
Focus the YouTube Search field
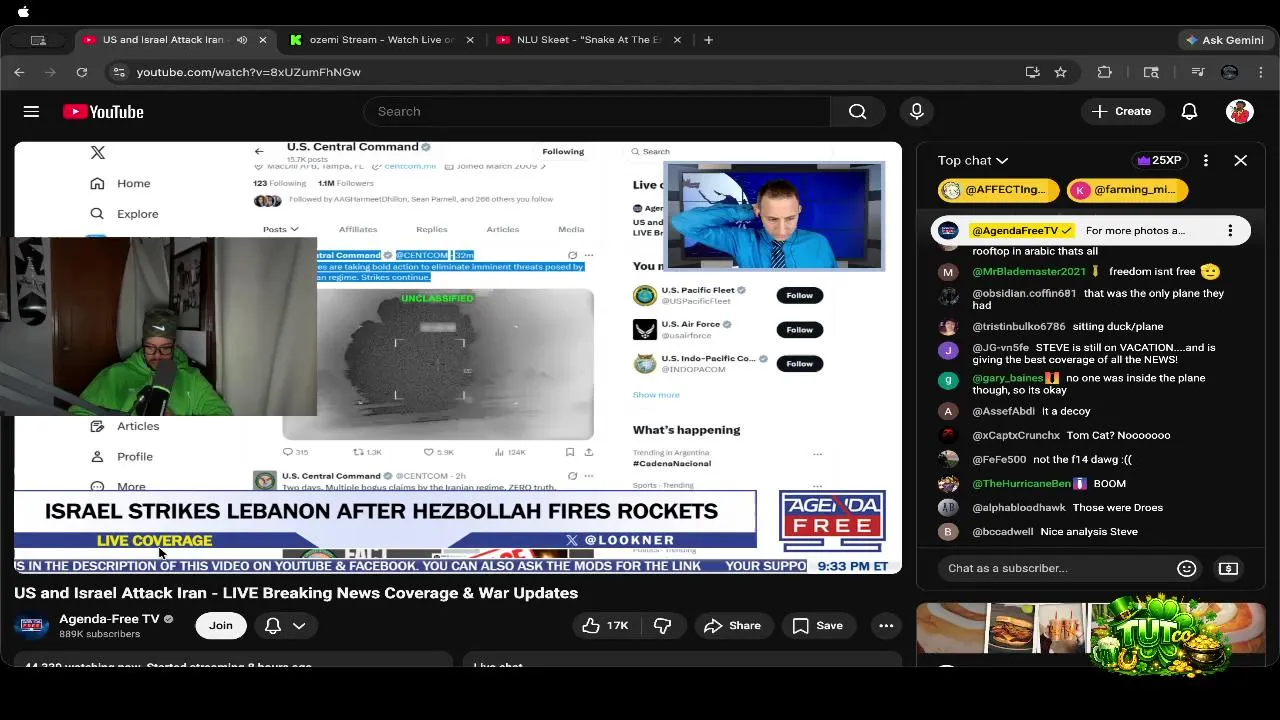(597, 112)
